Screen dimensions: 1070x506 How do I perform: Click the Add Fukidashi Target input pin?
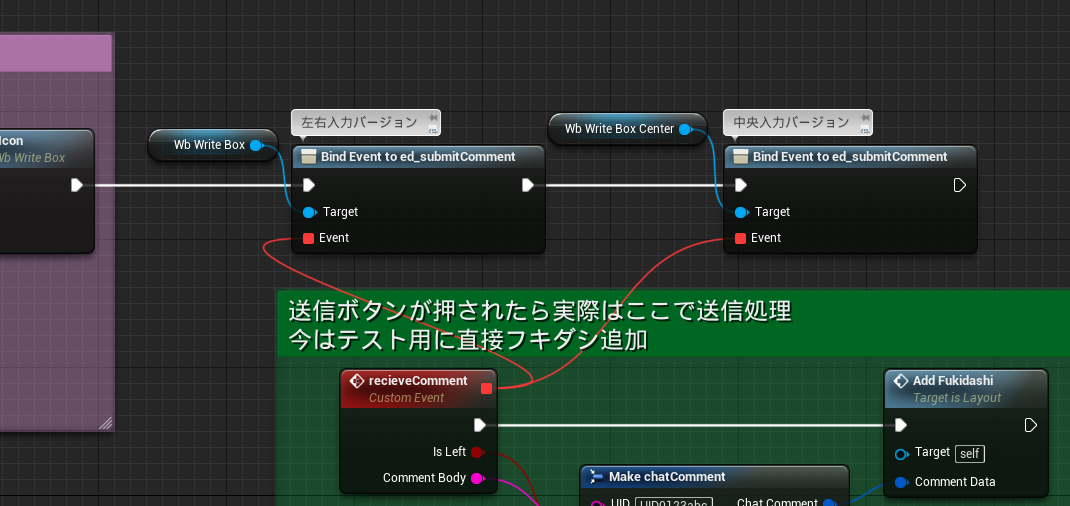(901, 454)
